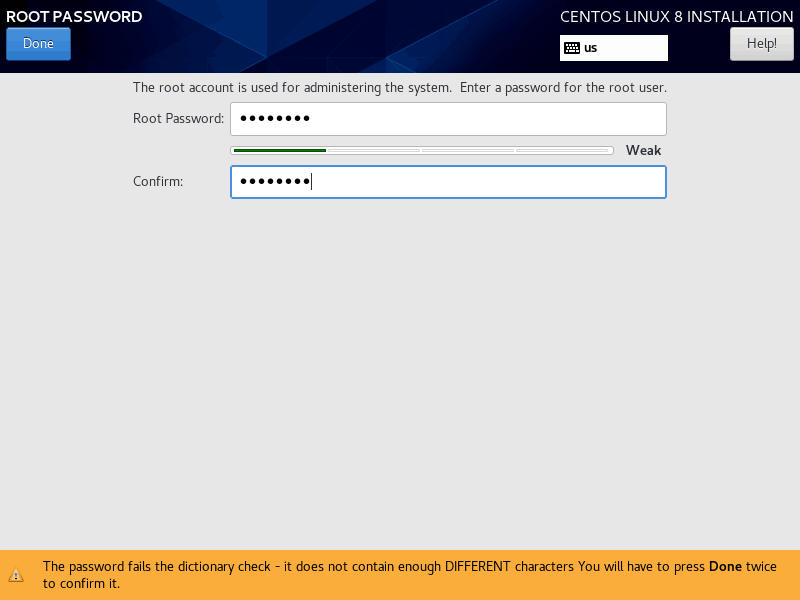Click the ROOT PASSWORD heading

[74, 16]
